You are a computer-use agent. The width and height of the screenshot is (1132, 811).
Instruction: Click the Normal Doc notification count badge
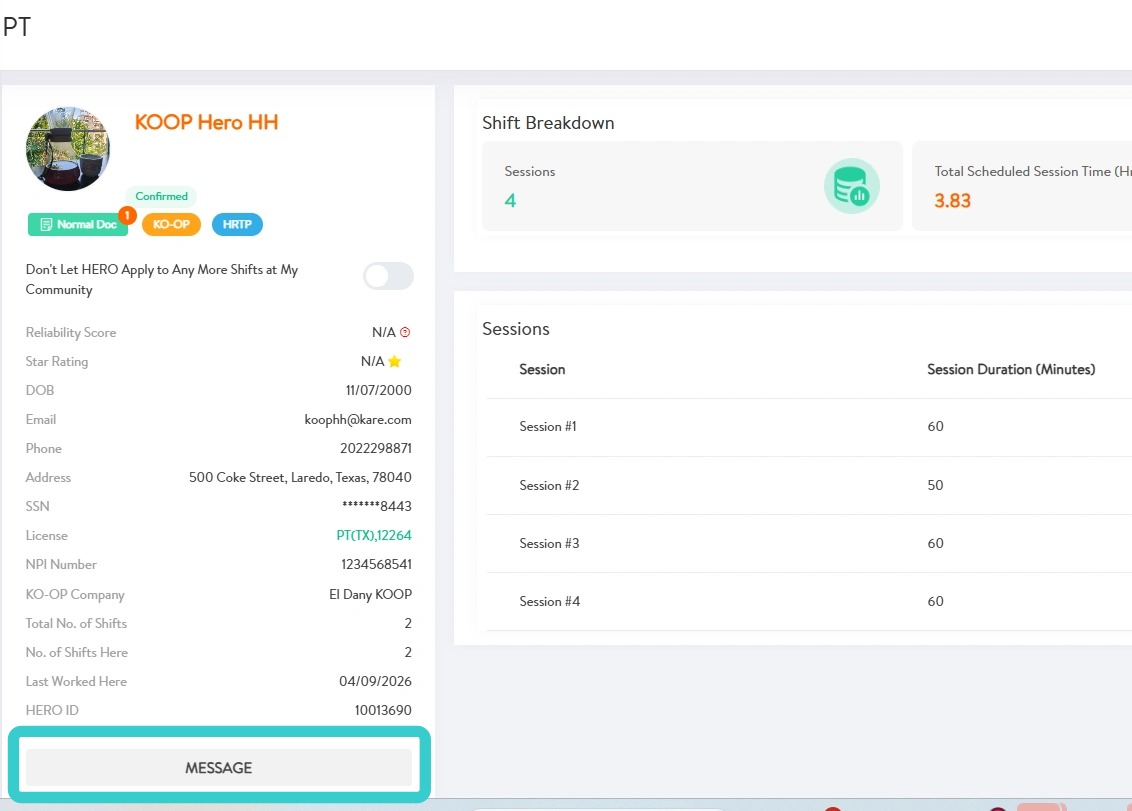(x=127, y=215)
